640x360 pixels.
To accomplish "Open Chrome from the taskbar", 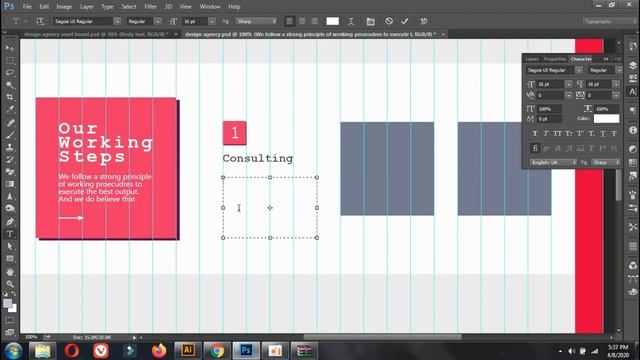I will [x=217, y=351].
